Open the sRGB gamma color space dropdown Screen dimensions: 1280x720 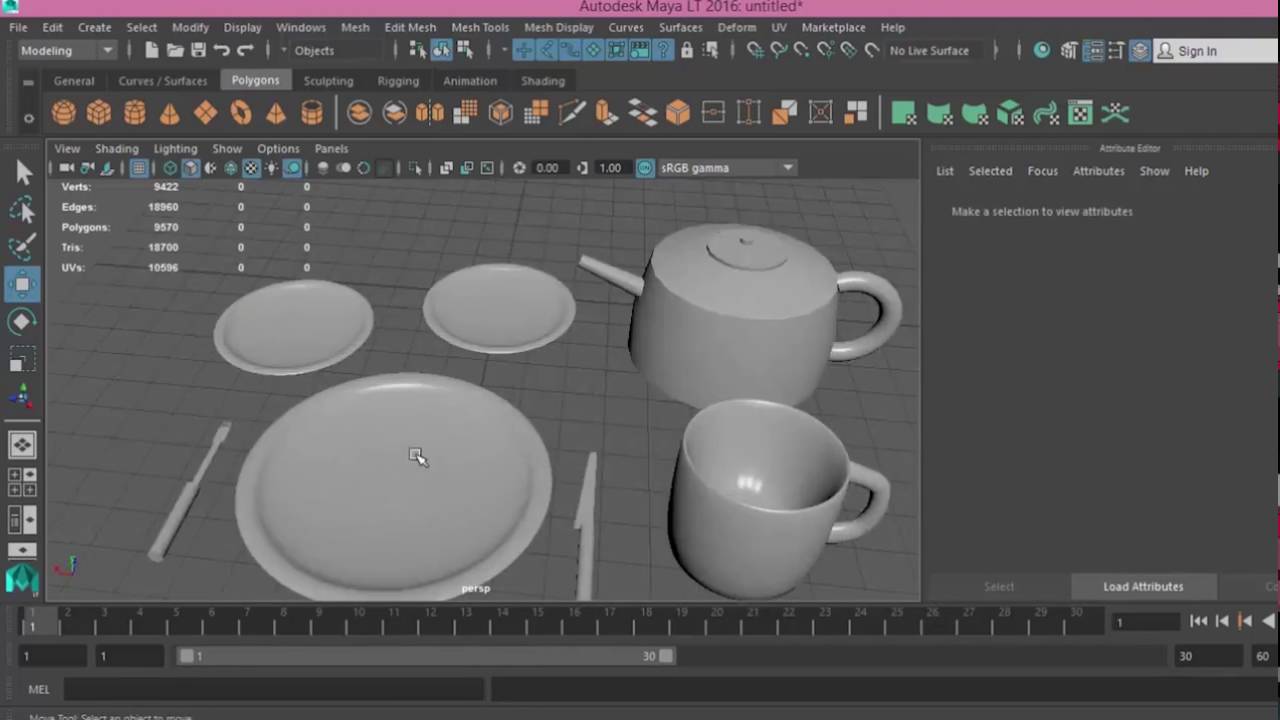pos(727,168)
